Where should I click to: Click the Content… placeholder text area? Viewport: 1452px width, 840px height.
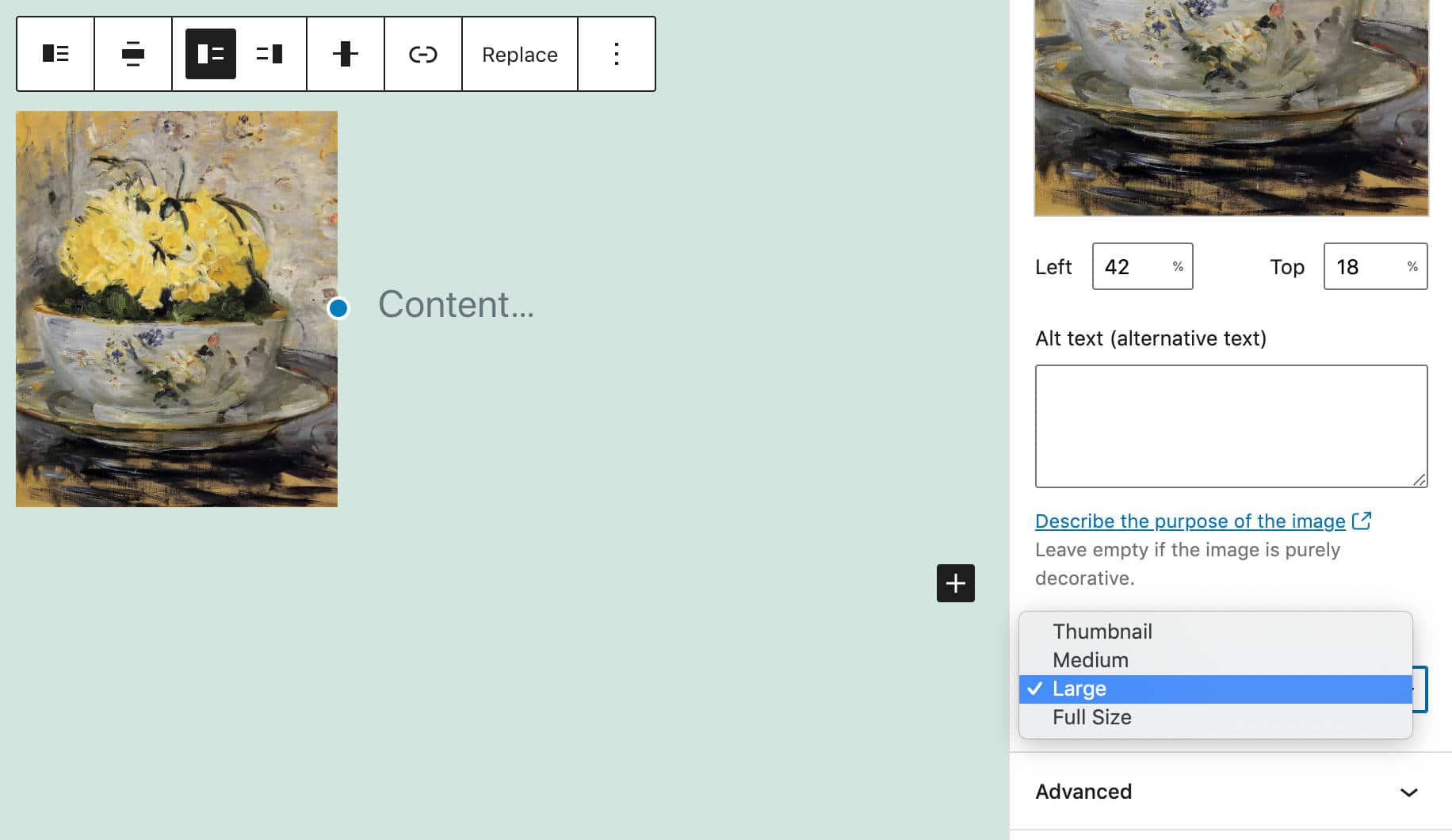456,304
